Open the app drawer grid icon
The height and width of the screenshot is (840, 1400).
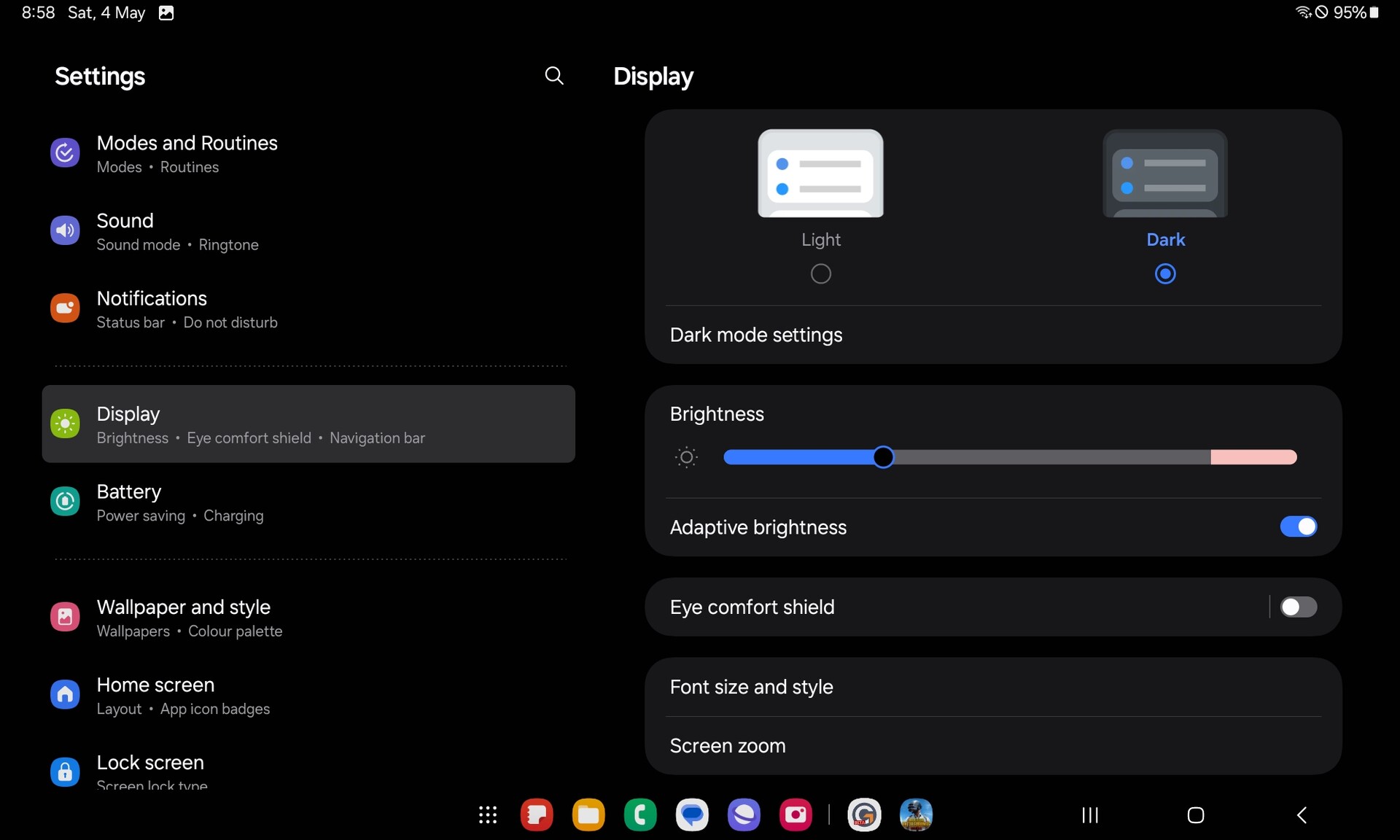pyautogui.click(x=488, y=815)
